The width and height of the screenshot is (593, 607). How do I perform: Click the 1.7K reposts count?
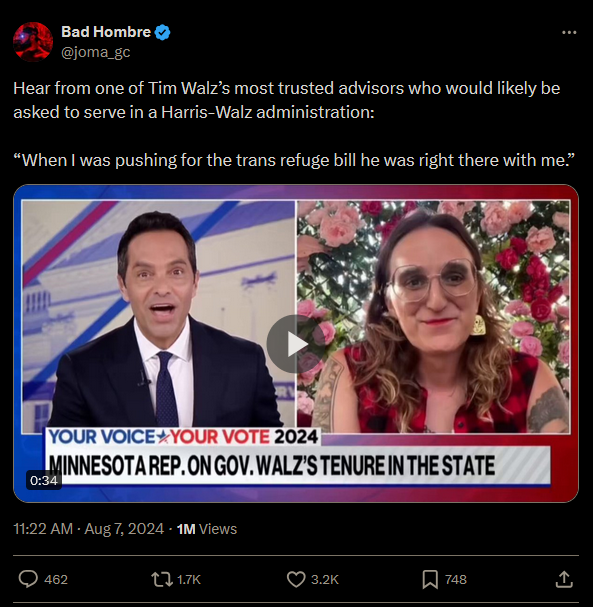189,580
